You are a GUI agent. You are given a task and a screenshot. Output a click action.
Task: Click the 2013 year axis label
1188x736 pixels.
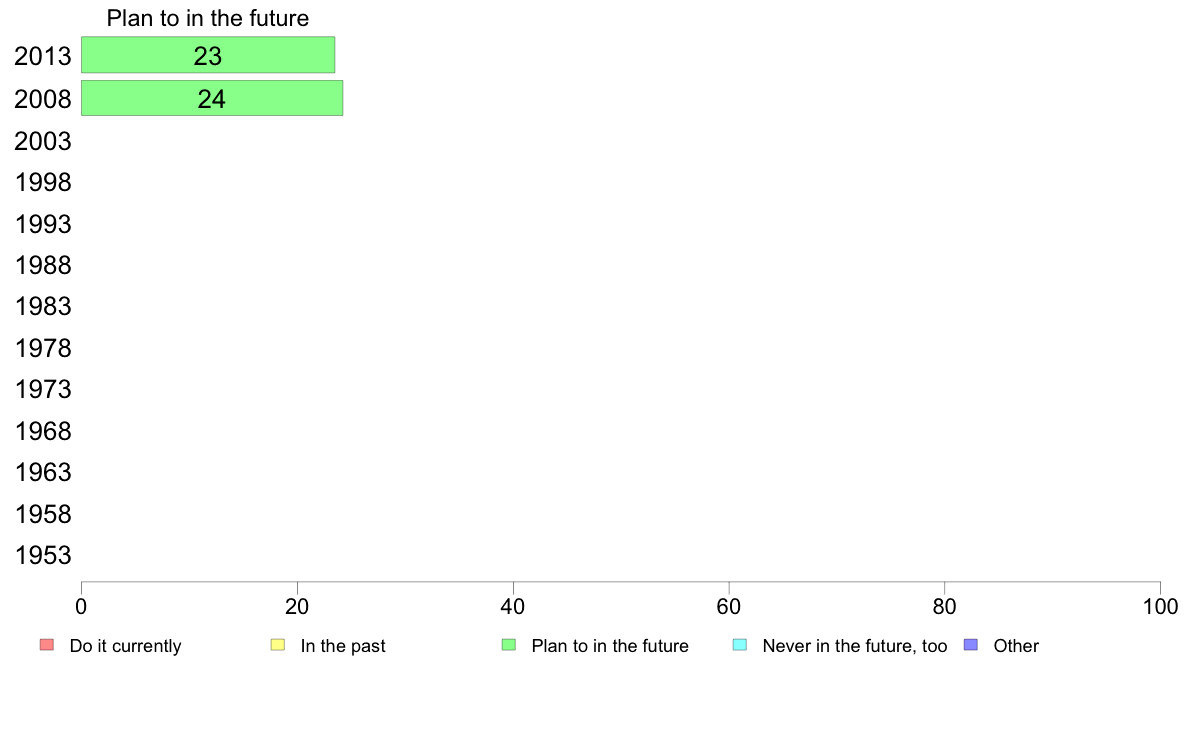click(x=43, y=56)
